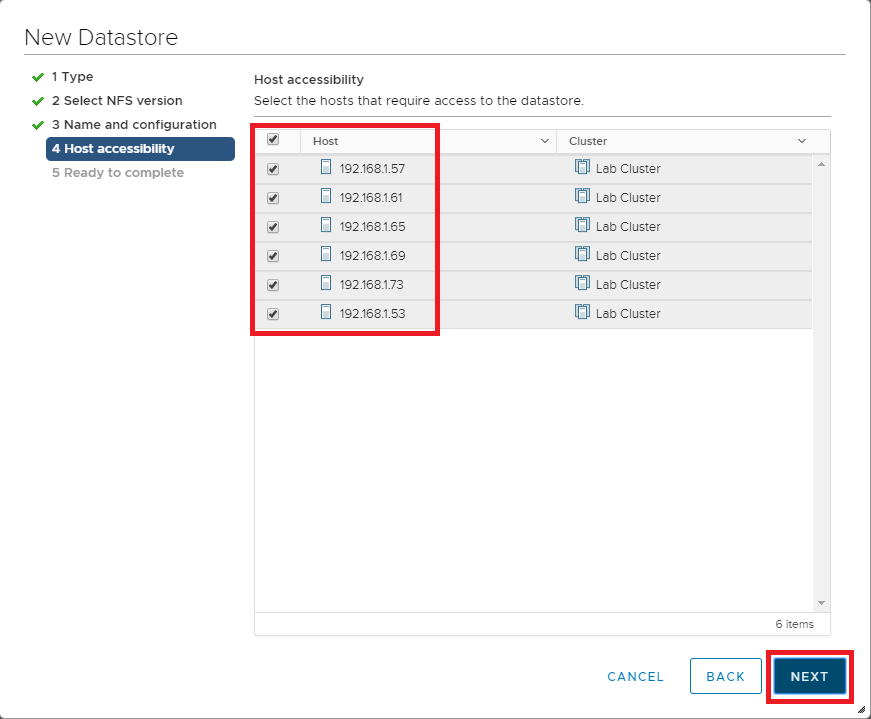
Task: Toggle the select-all hosts header checkbox
Action: pyautogui.click(x=273, y=140)
